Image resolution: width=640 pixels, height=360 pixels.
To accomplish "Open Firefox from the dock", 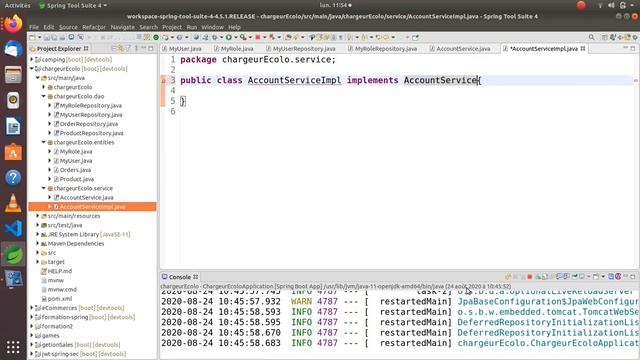I will [x=13, y=24].
